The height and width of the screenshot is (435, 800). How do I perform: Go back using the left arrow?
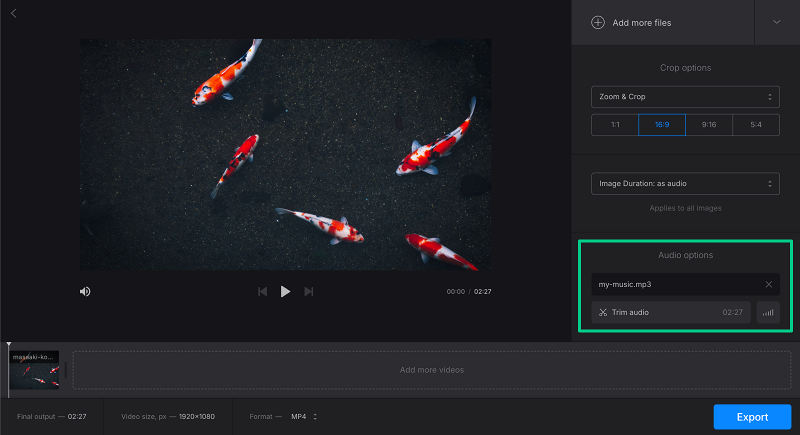point(14,13)
